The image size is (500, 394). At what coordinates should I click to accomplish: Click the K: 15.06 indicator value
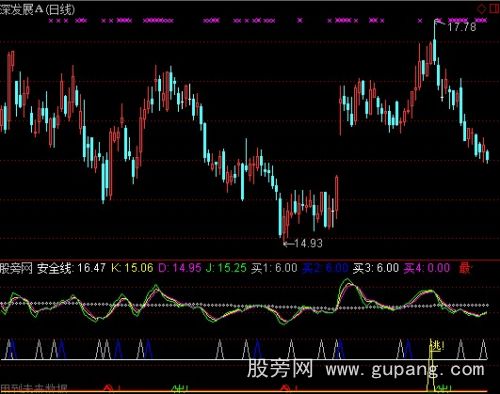click(x=132, y=268)
